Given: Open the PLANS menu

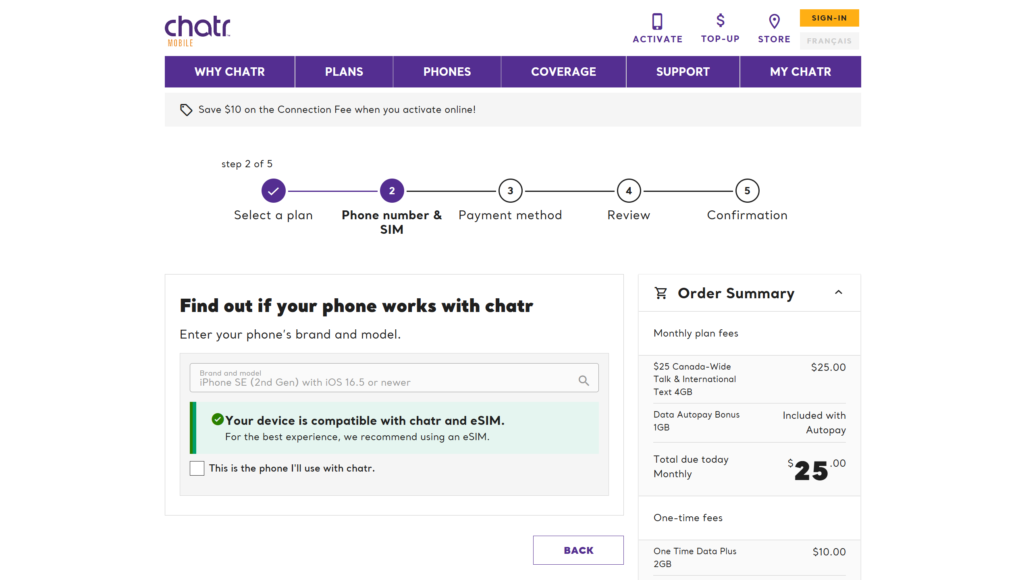Looking at the screenshot, I should pos(343,71).
